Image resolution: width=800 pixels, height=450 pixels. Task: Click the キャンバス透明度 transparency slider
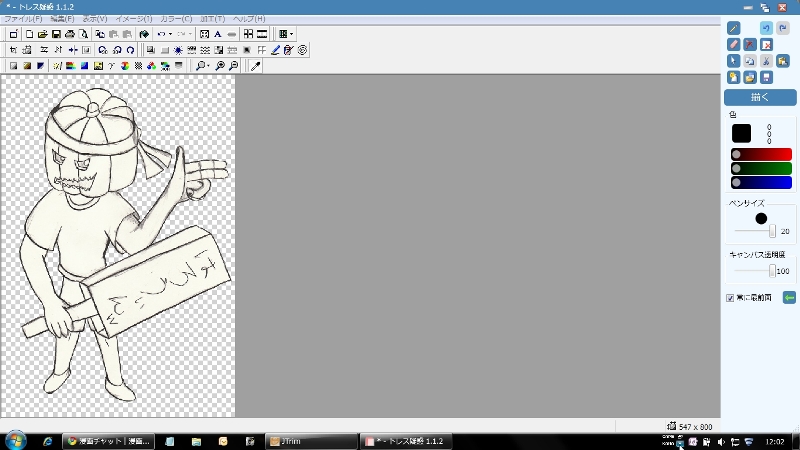click(755, 271)
